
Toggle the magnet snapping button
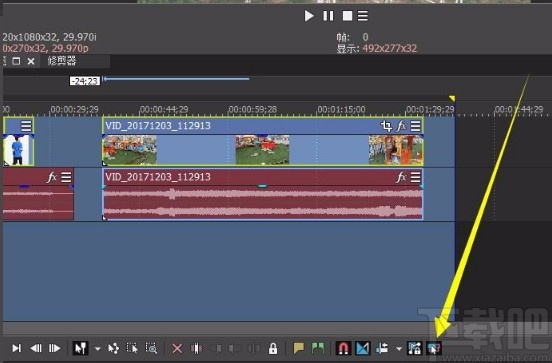point(344,349)
